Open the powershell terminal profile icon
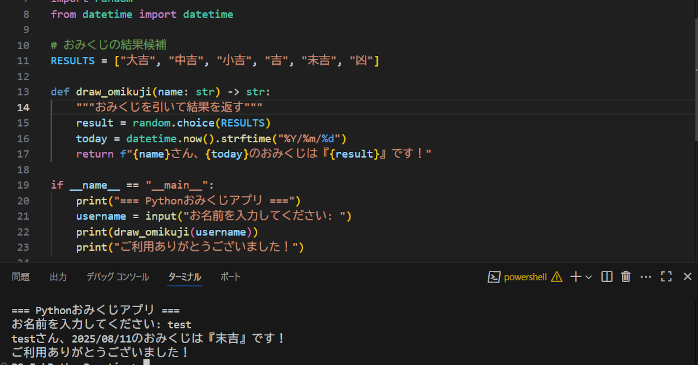The height and width of the screenshot is (365, 698). click(x=494, y=277)
